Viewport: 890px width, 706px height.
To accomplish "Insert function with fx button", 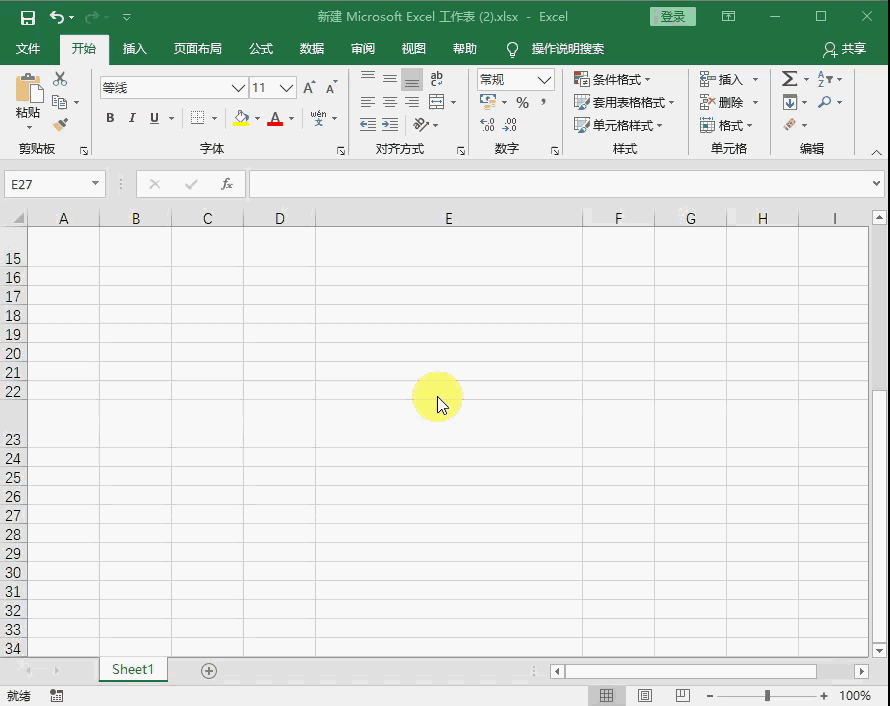I will [x=226, y=184].
